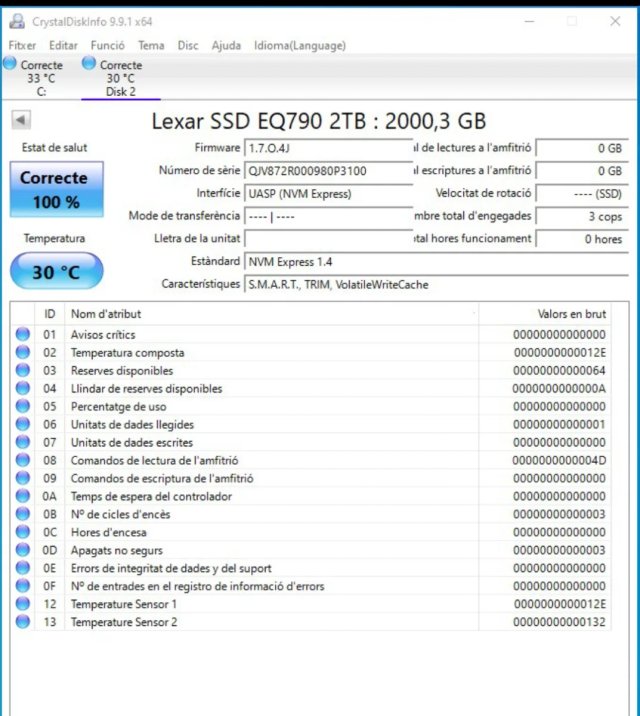Click the CrystalDiskInfo app icon in title bar
This screenshot has height=716, width=640.
point(17,21)
